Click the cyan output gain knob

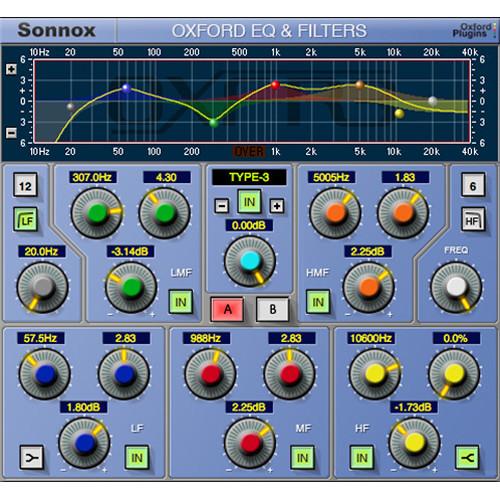(250, 261)
